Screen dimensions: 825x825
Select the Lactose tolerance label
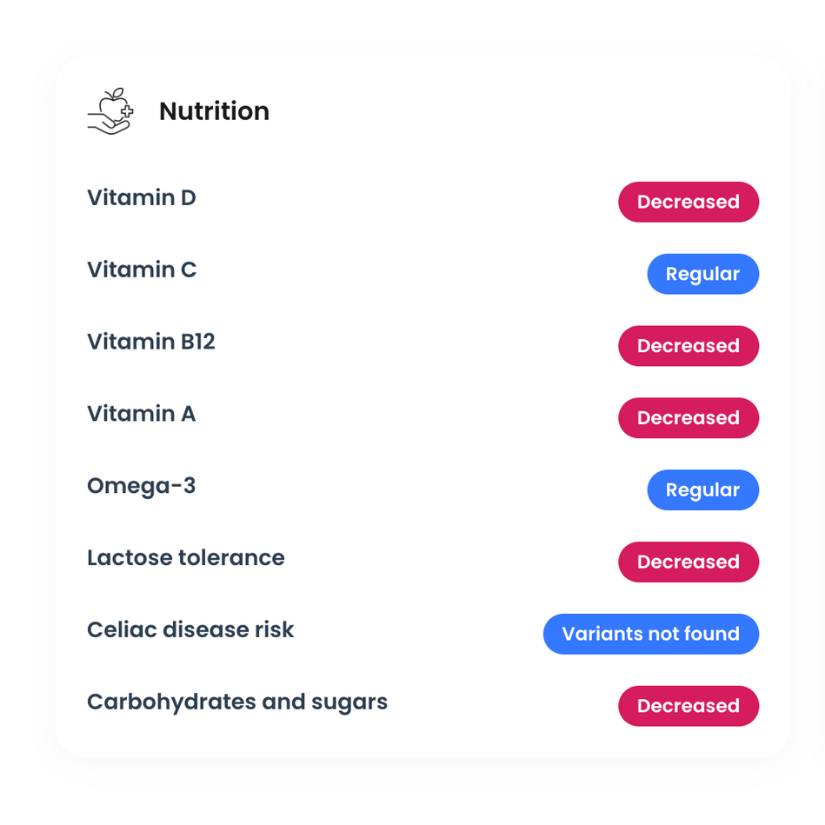click(x=186, y=558)
